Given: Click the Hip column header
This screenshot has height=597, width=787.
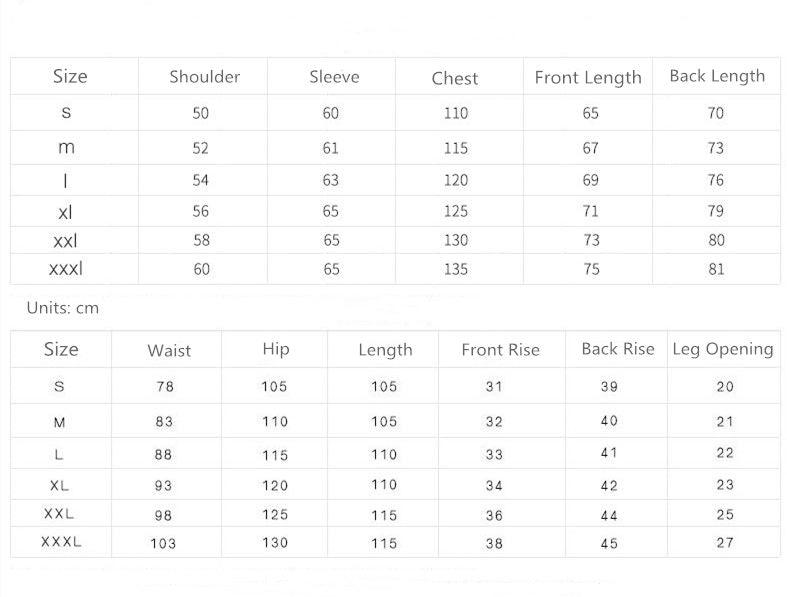Looking at the screenshot, I should click(x=275, y=348).
